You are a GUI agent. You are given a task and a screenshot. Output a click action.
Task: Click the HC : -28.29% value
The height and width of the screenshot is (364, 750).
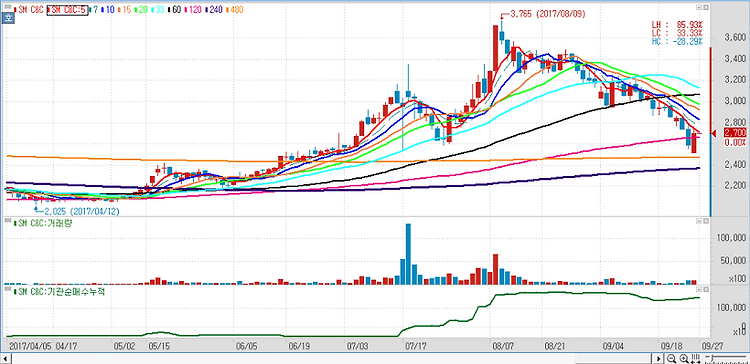click(x=677, y=42)
